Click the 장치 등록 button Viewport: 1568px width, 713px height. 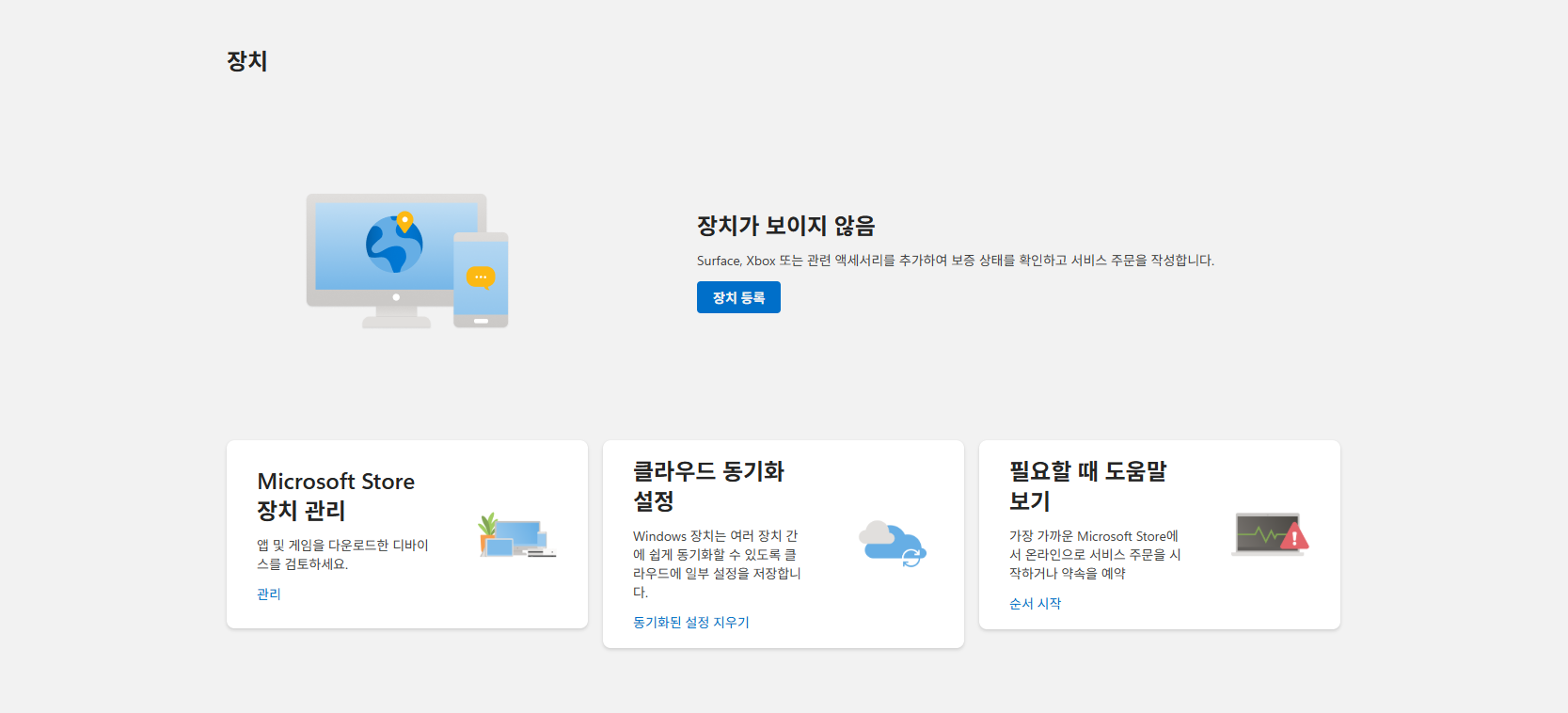tap(738, 297)
